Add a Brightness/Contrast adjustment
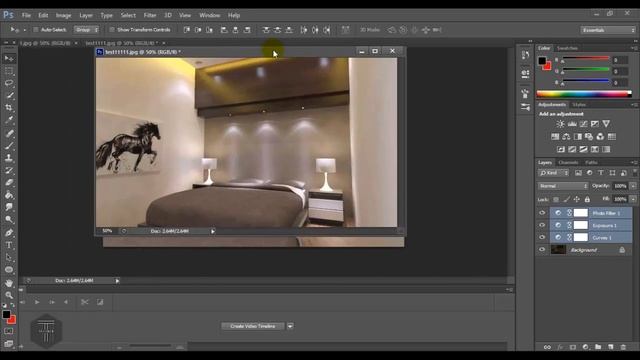 click(x=560, y=124)
